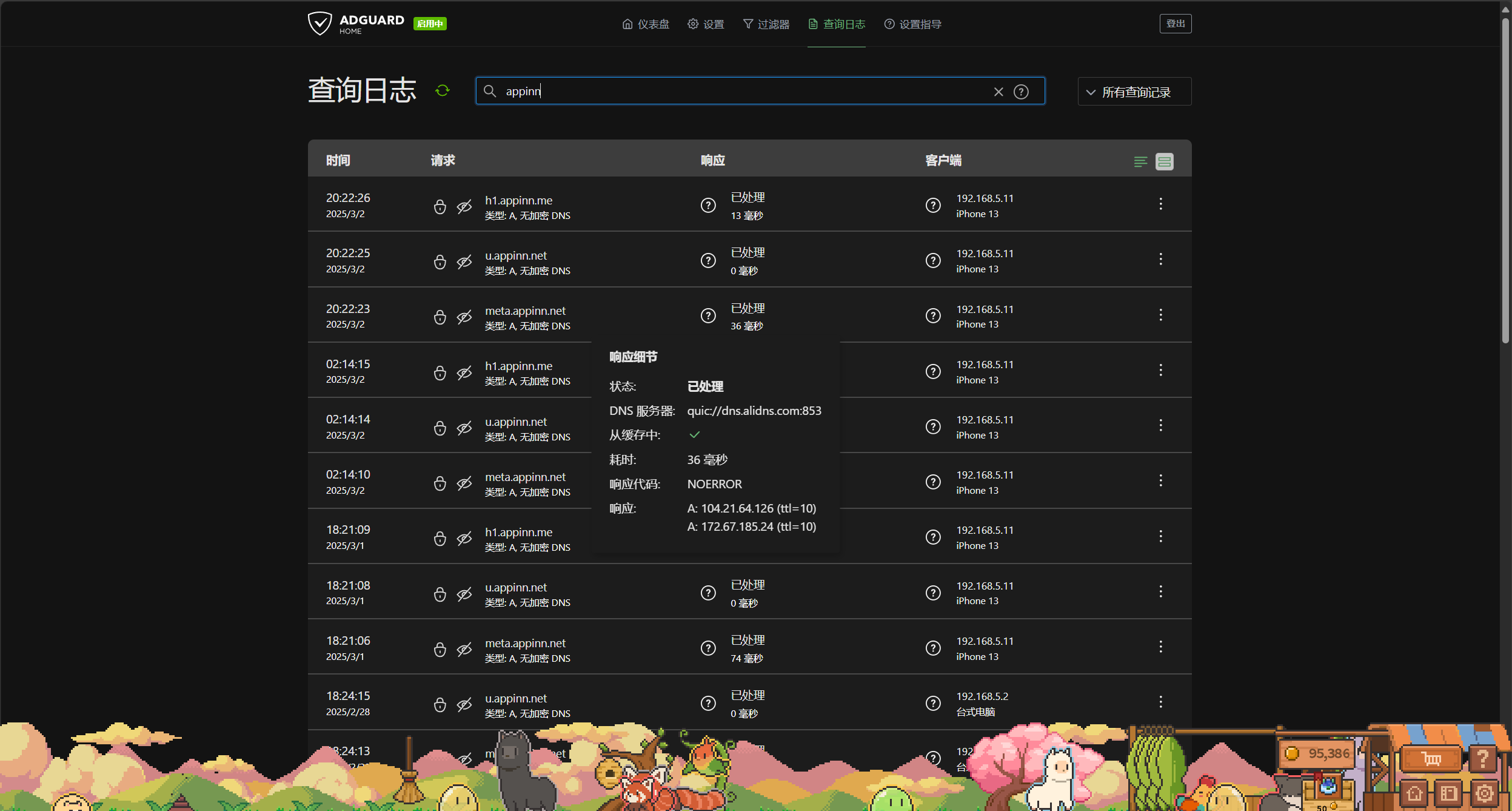Switch to detailed table view icon
Screen dimensions: 1512x811
[x=1165, y=161]
